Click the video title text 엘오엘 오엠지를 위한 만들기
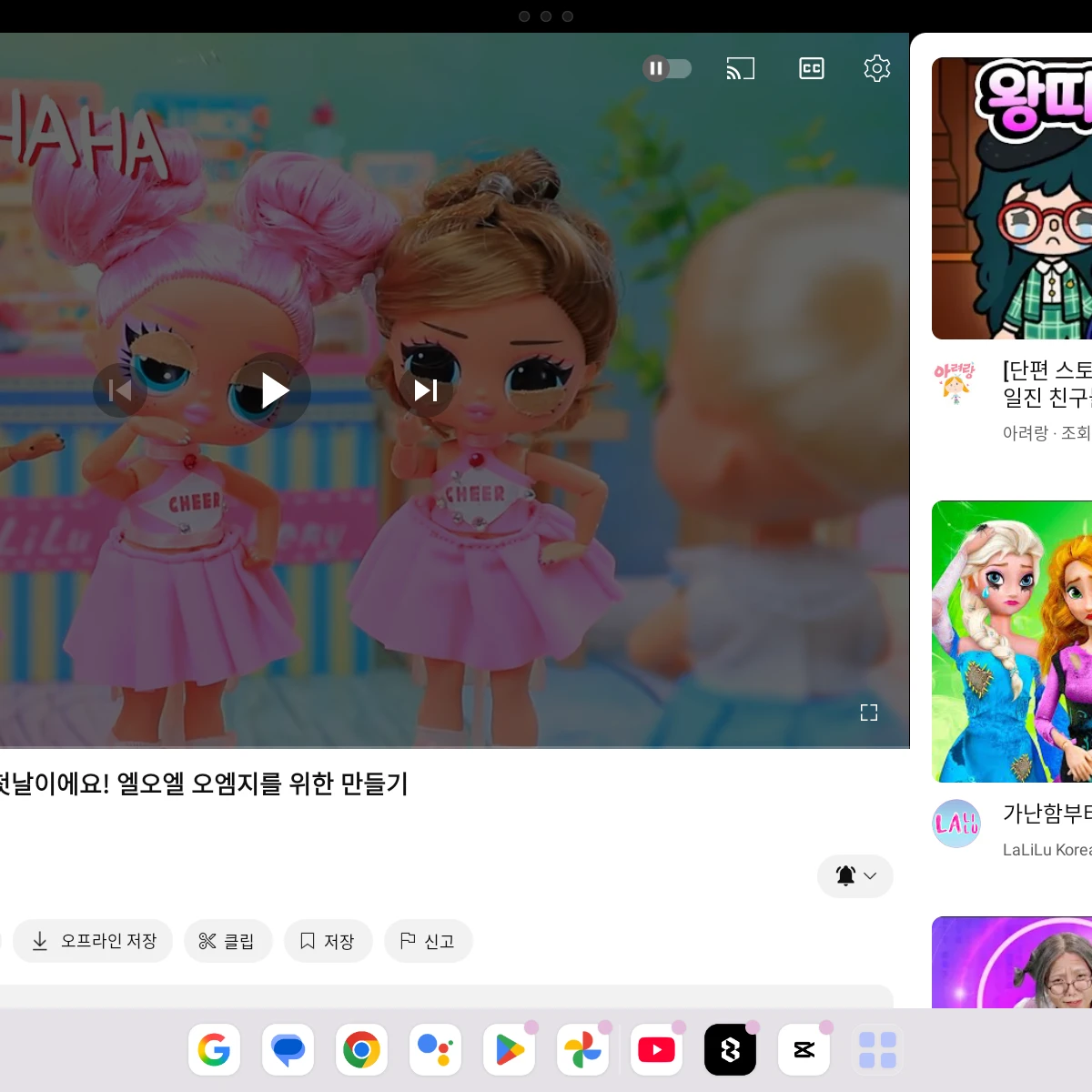The height and width of the screenshot is (1092, 1092). (262, 784)
